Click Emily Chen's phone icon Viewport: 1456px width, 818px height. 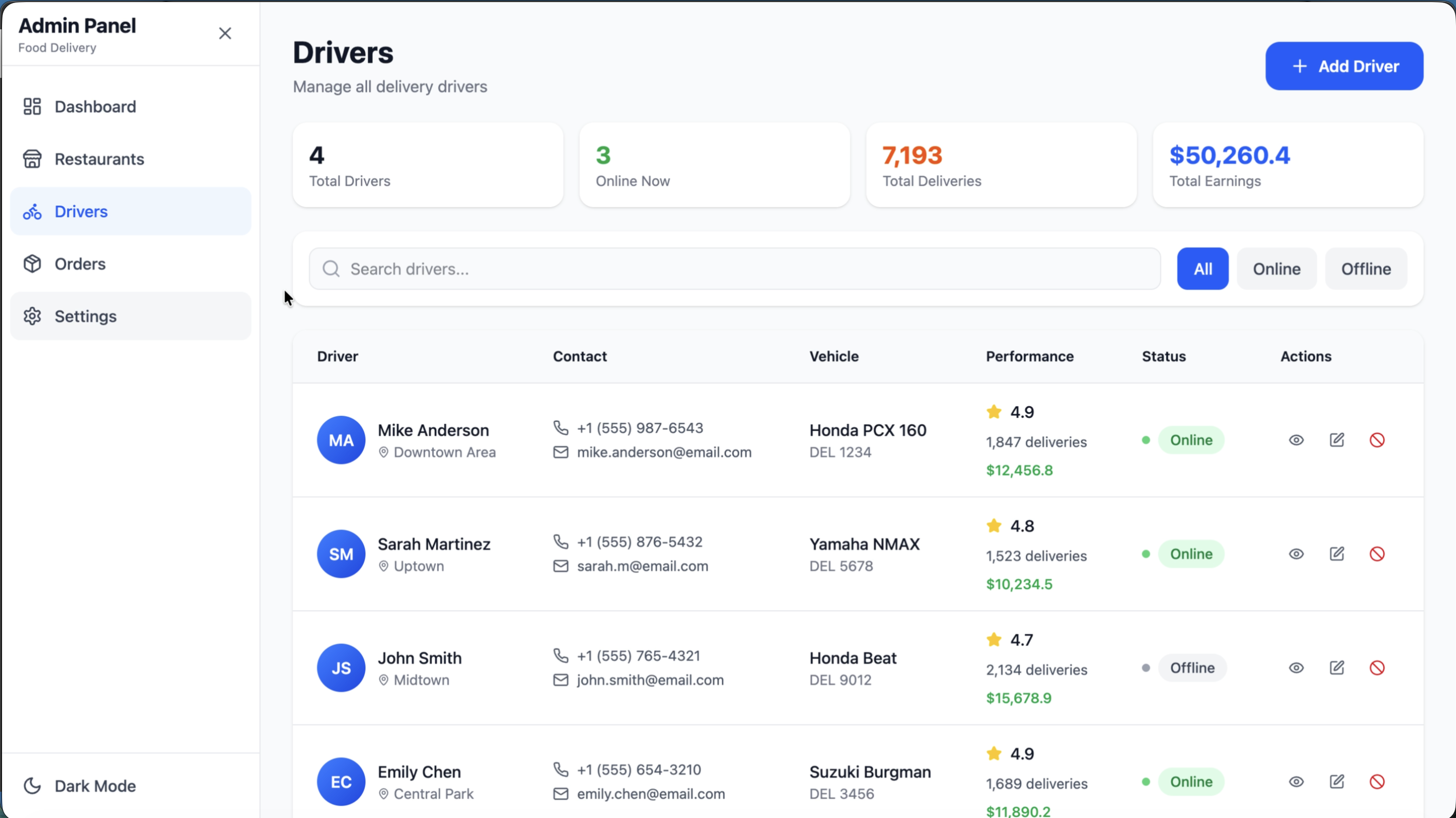pos(561,769)
